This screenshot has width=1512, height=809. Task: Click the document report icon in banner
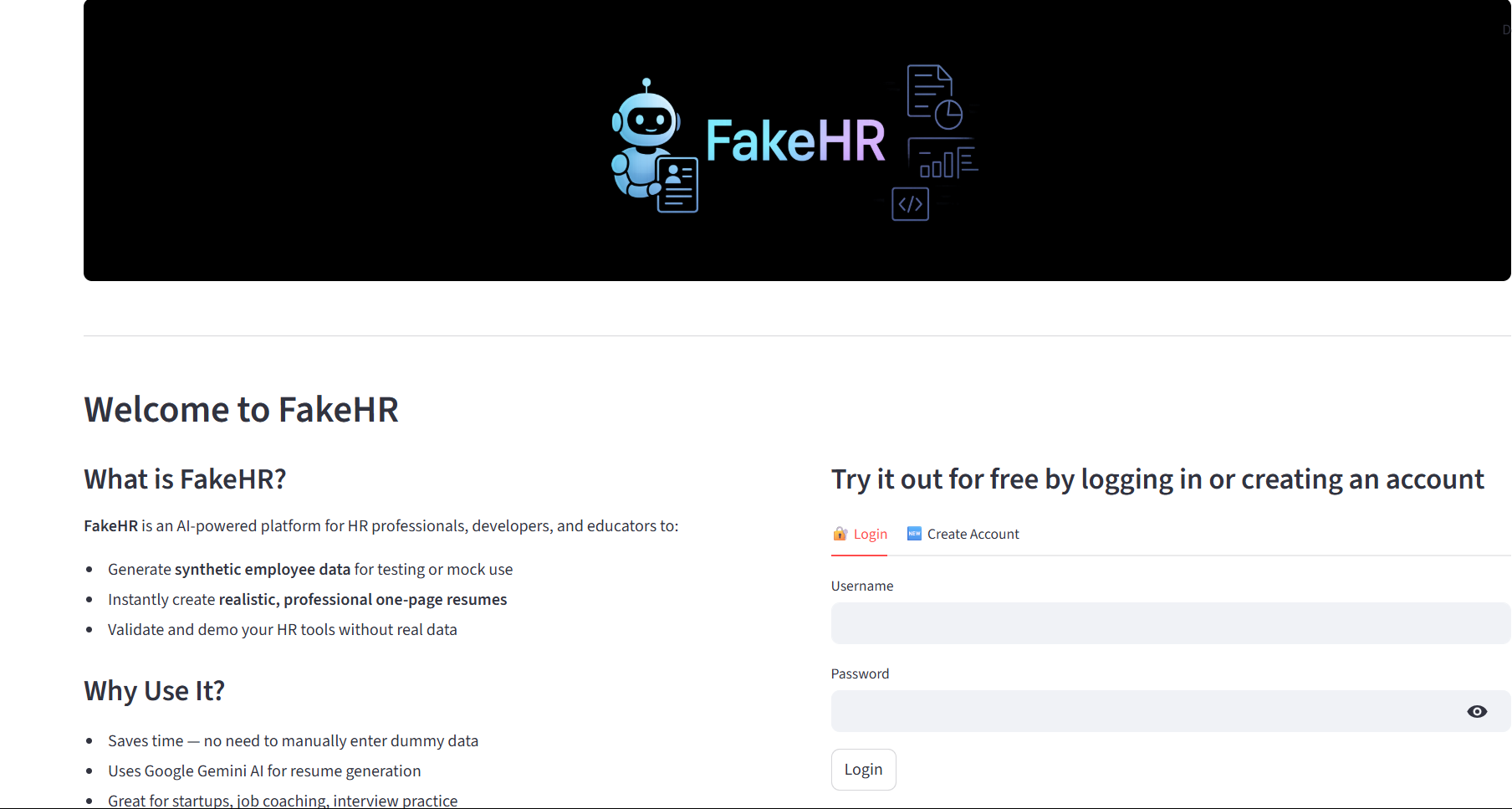[934, 97]
